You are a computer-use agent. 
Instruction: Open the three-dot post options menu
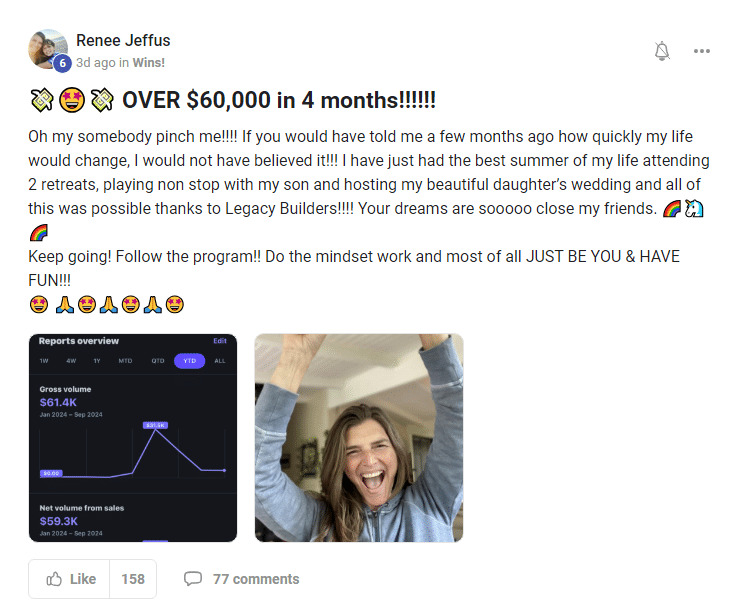point(702,51)
